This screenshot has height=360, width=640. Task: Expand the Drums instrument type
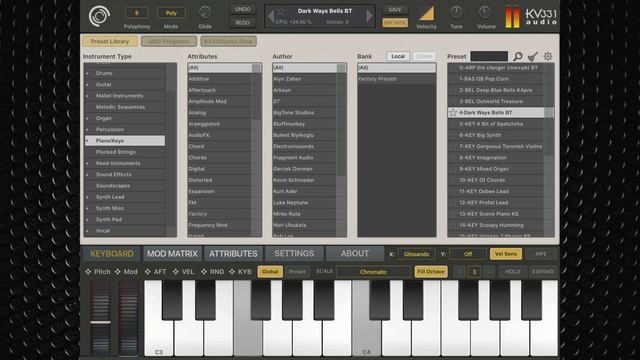tap(87, 73)
